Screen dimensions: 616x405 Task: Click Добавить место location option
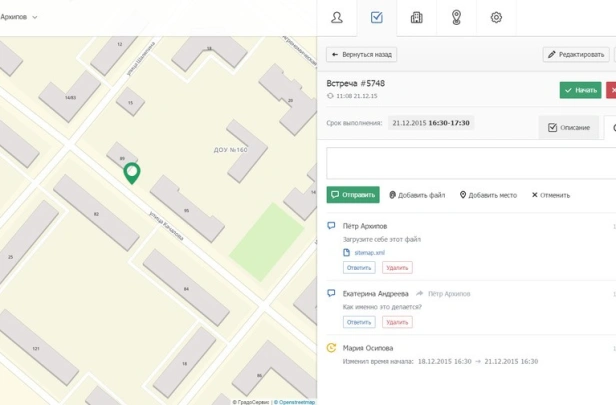(x=488, y=195)
